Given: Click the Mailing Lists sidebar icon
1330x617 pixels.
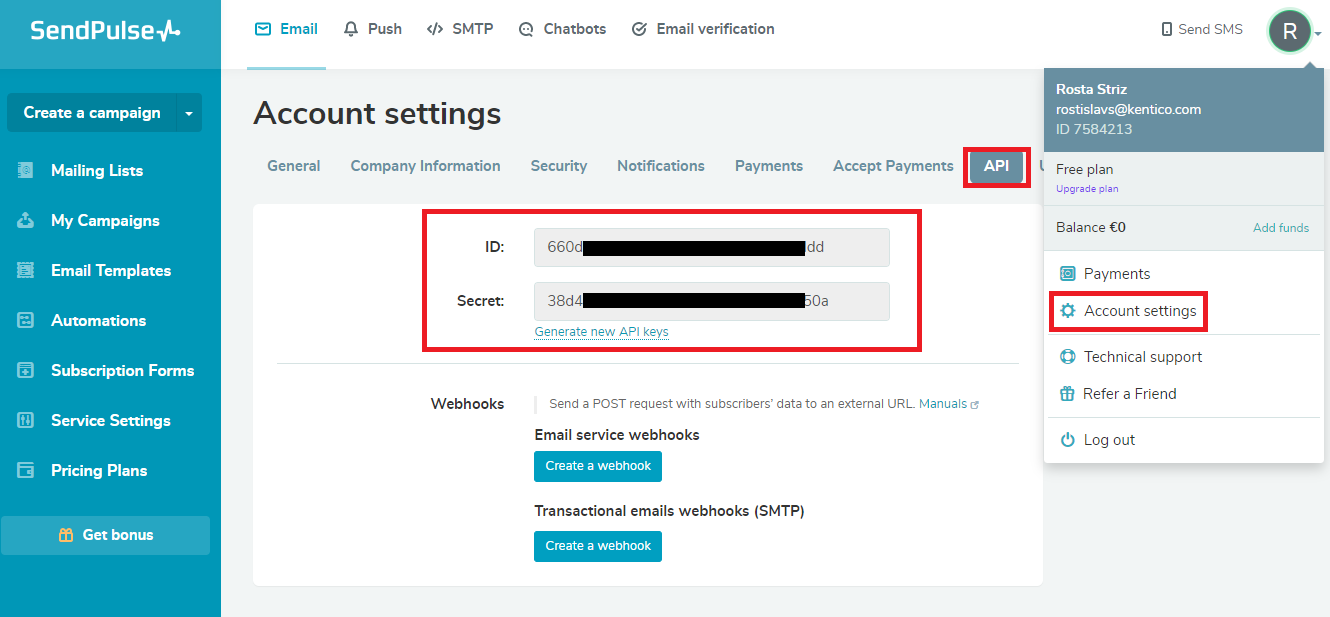Looking at the screenshot, I should (x=26, y=170).
